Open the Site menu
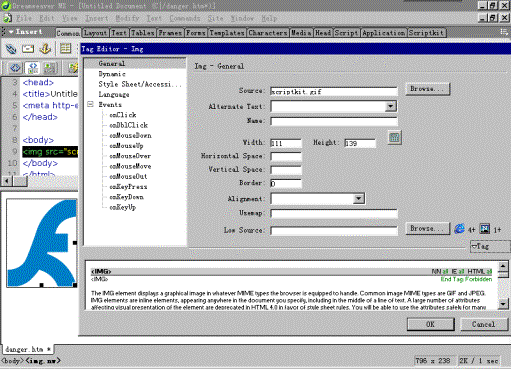Screen dimensions: 511x369 pos(216,18)
